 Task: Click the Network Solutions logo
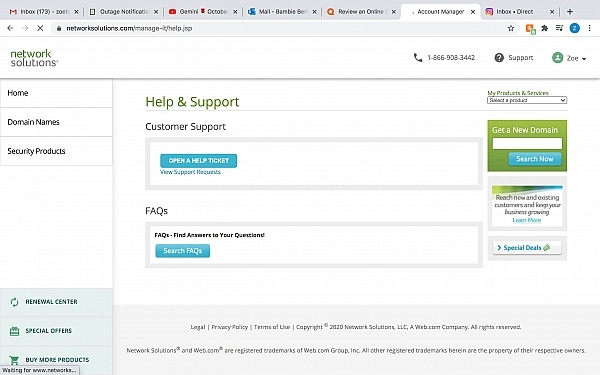coord(34,58)
